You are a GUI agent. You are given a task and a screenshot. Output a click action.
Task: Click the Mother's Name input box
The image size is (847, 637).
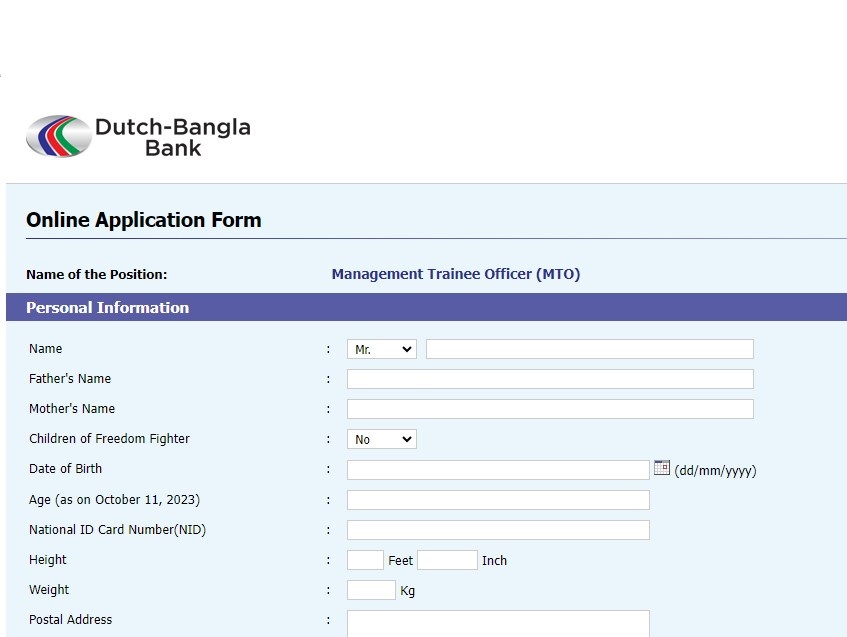point(549,408)
